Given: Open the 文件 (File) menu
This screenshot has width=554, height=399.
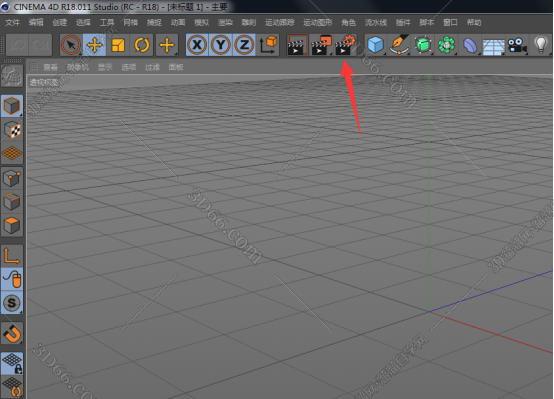Looking at the screenshot, I should coord(12,22).
